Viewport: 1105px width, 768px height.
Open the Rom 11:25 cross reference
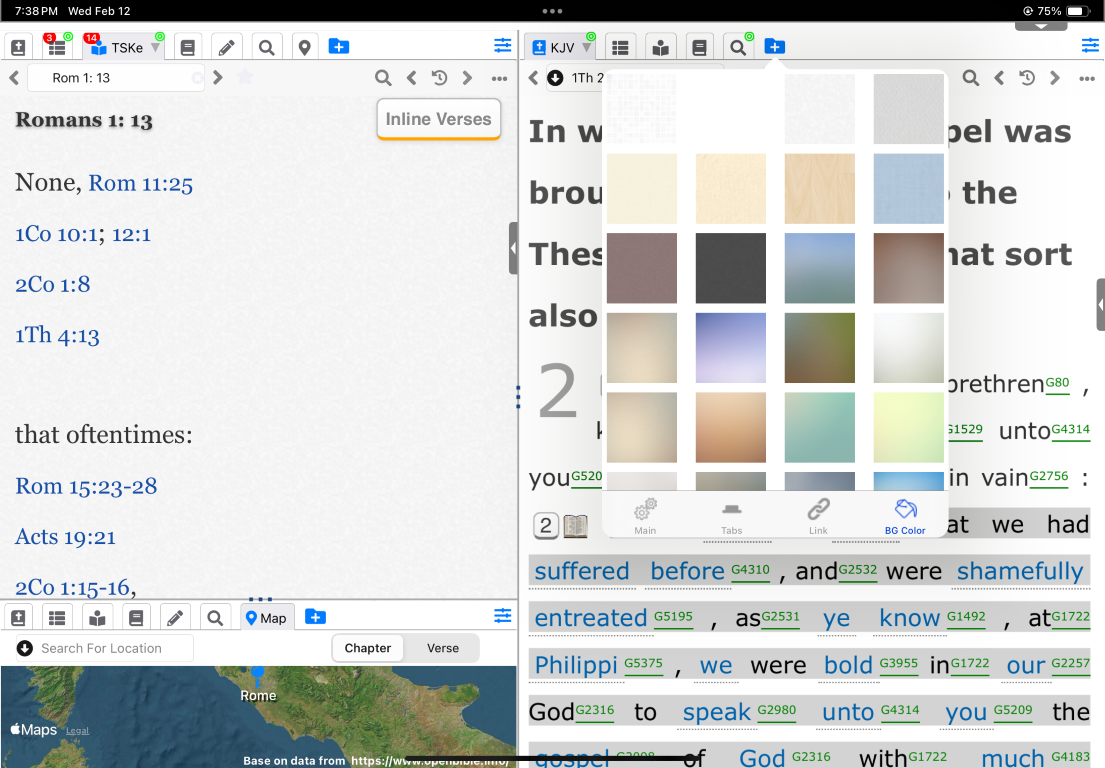coord(140,183)
